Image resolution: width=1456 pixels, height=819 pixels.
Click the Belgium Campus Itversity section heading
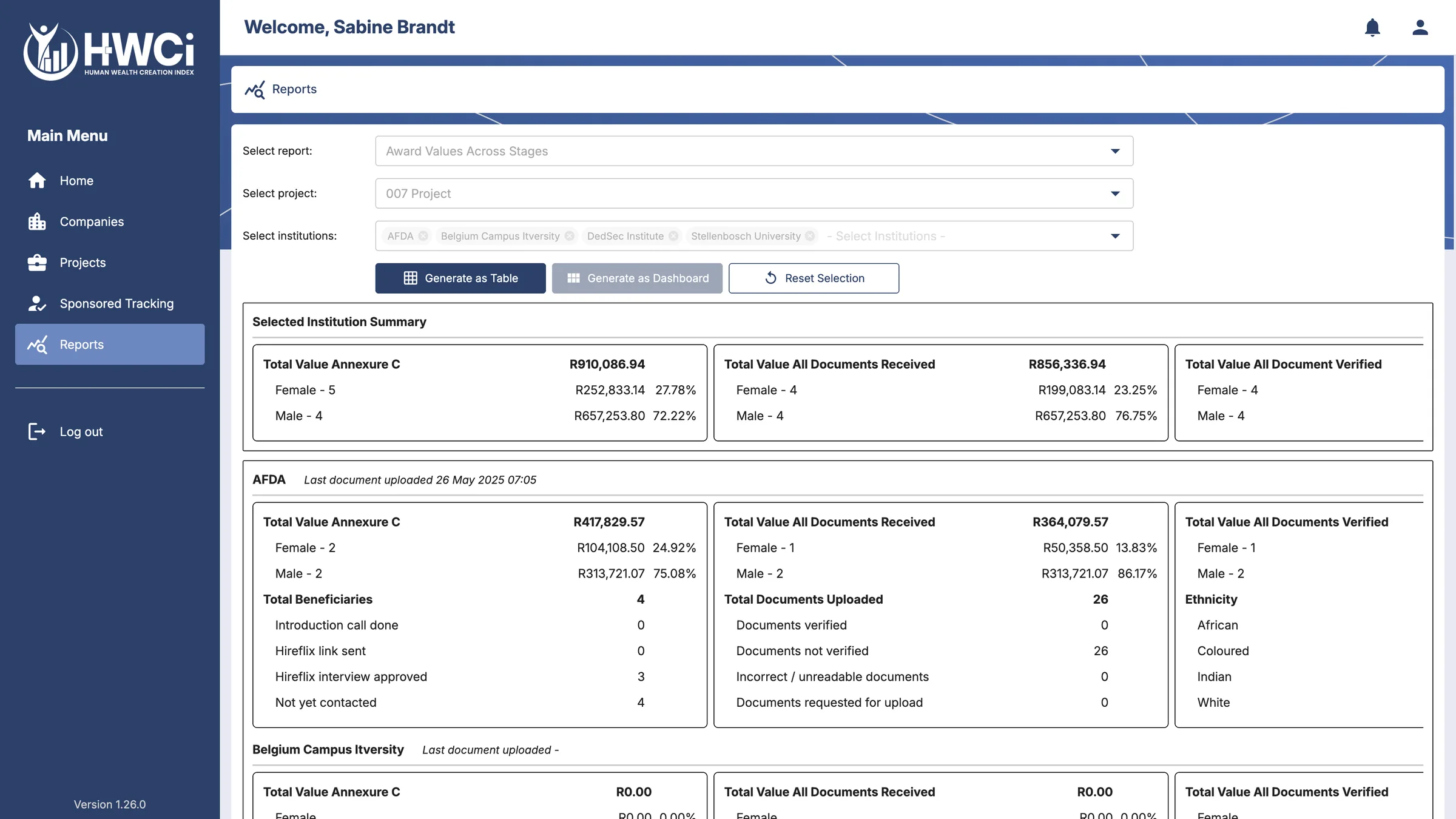(x=328, y=749)
